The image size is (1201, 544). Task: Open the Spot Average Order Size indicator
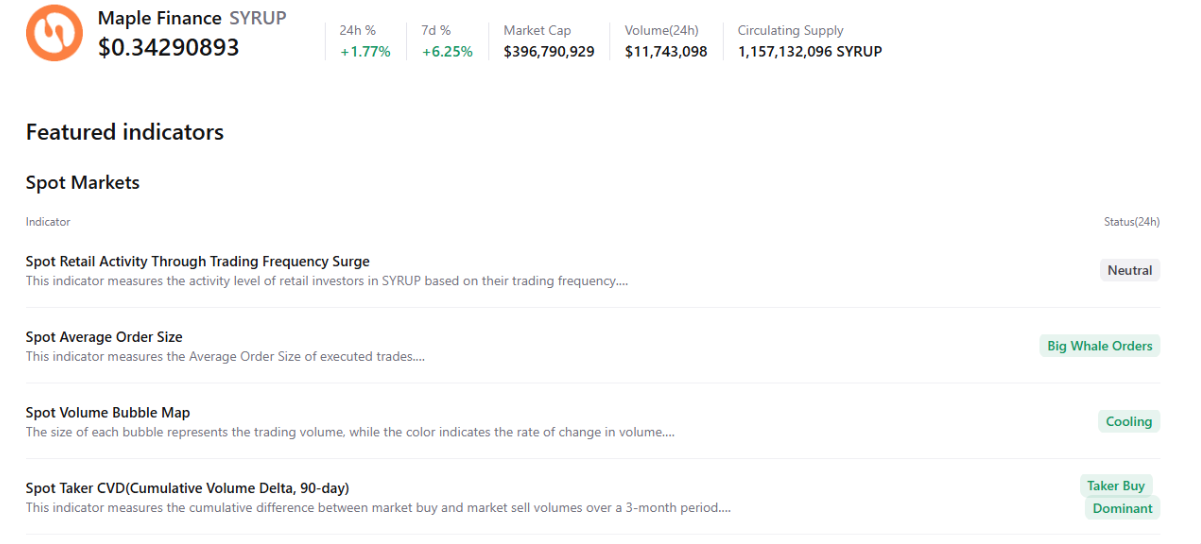click(104, 337)
